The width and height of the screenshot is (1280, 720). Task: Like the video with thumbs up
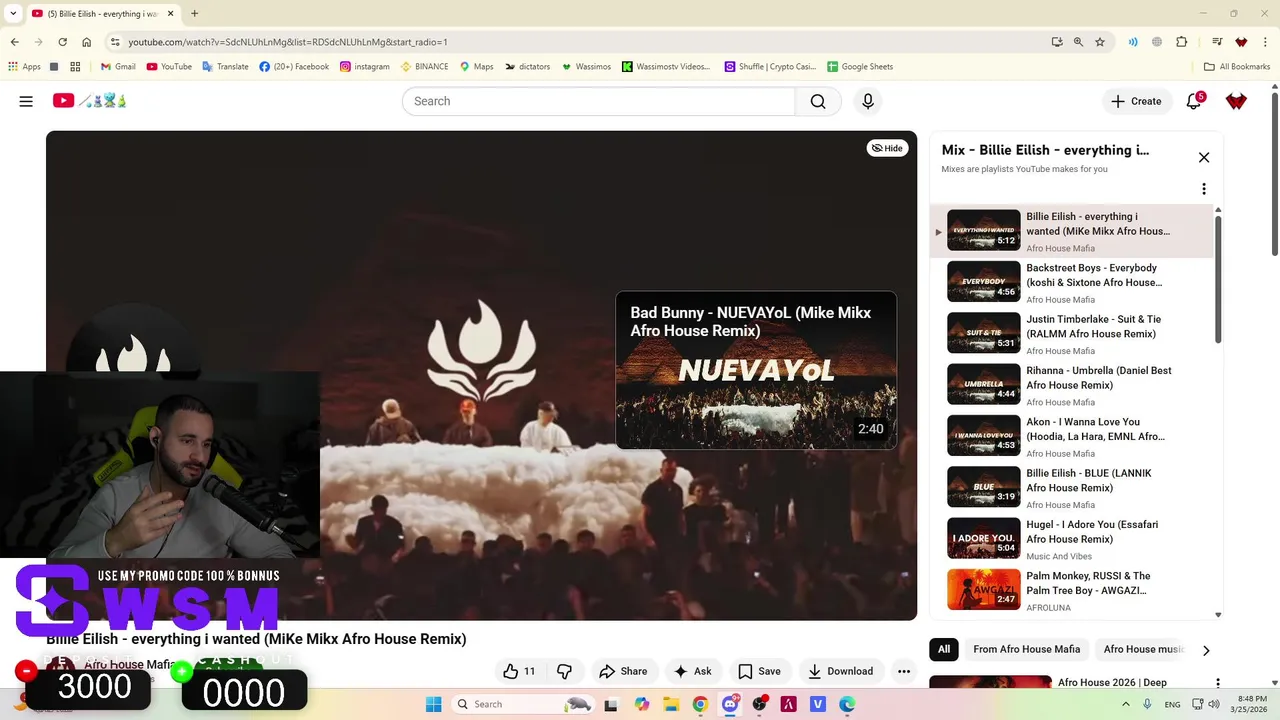pos(519,671)
